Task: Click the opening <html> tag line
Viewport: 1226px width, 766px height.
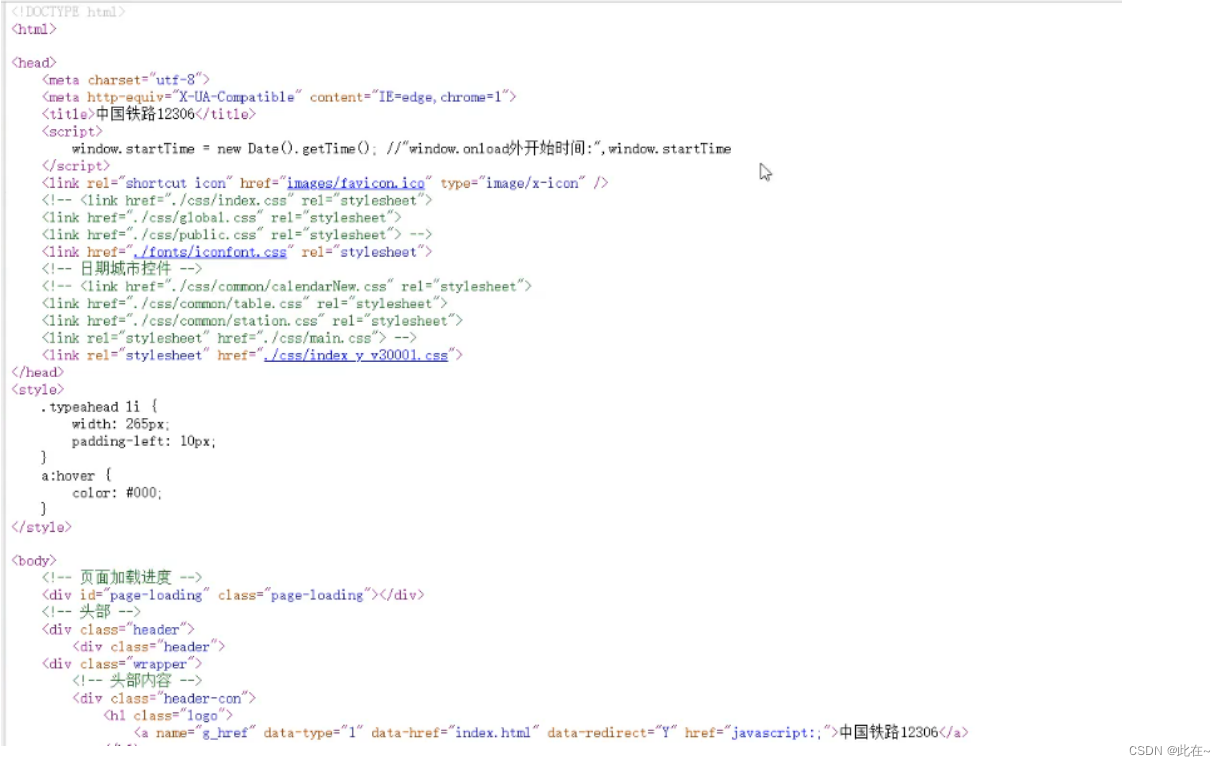Action: coord(34,29)
